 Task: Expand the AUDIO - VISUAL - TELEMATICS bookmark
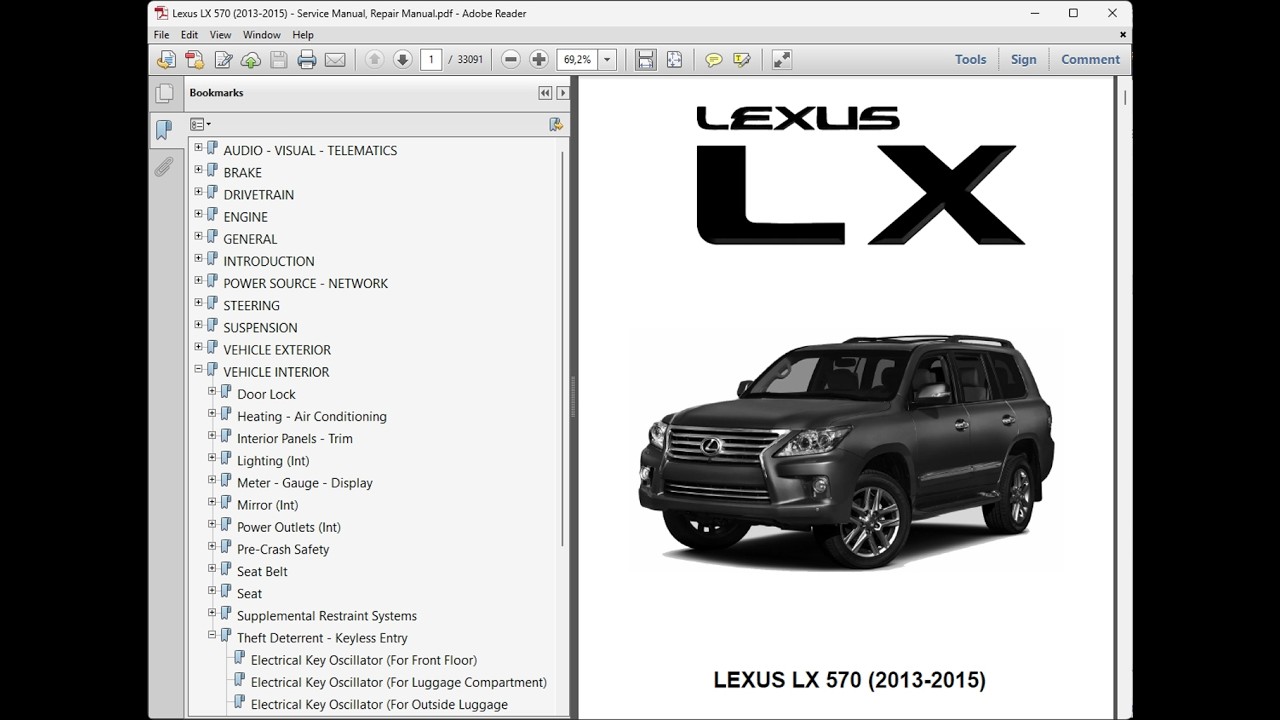(198, 148)
